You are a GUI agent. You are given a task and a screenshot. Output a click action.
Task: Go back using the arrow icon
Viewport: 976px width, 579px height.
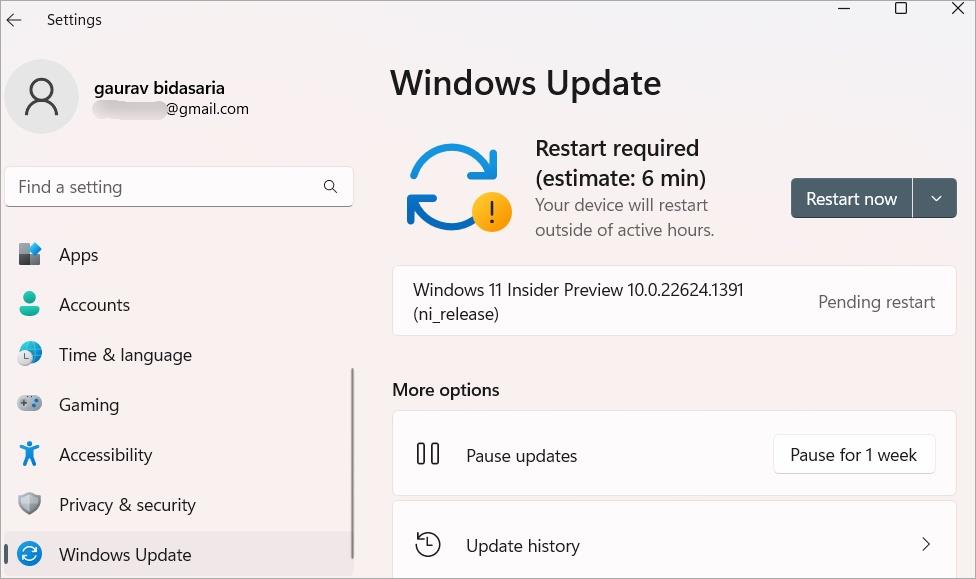pos(14,20)
